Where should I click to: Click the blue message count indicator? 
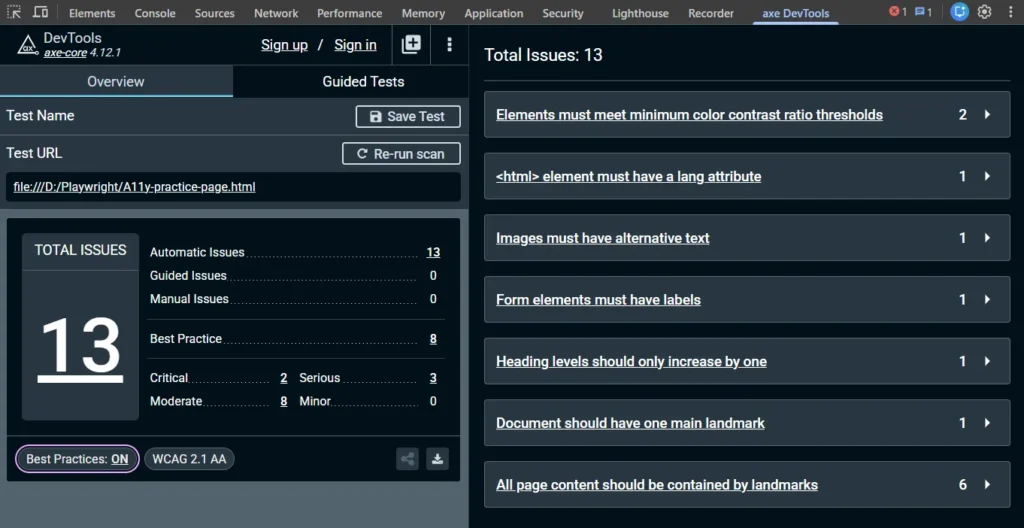pyautogui.click(x=923, y=12)
